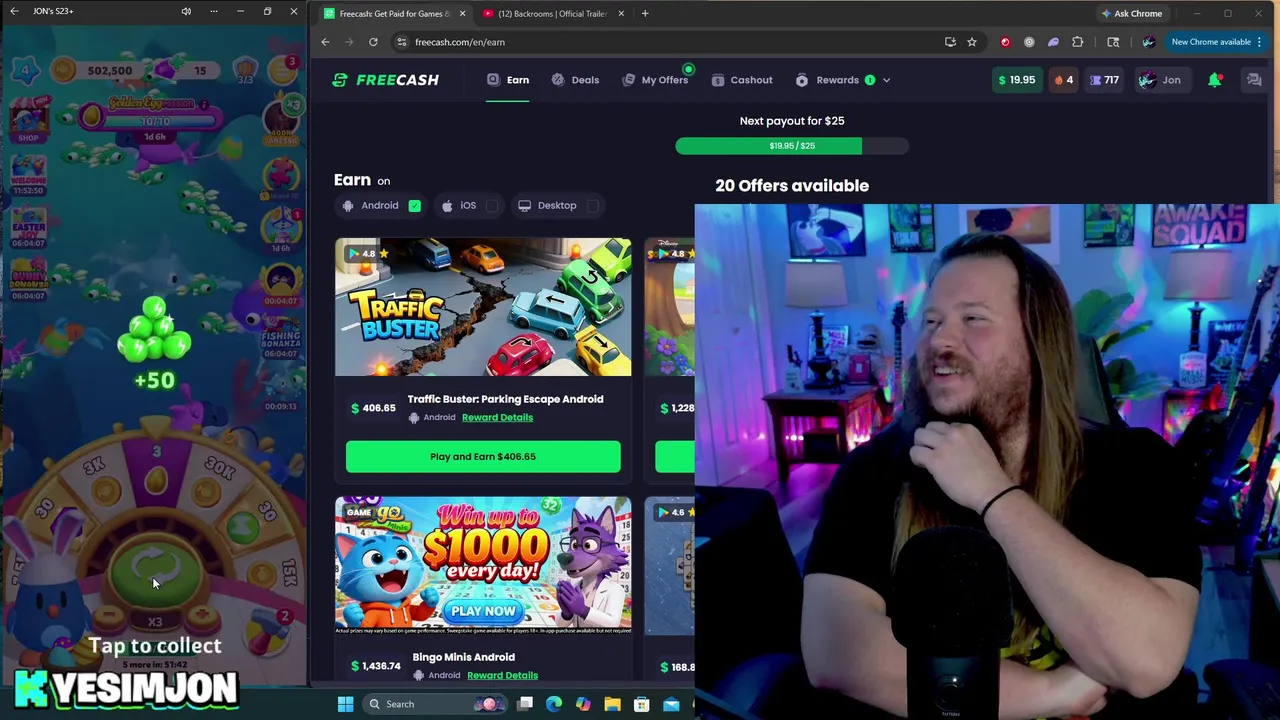The height and width of the screenshot is (720, 1280).
Task: Launch Microsoft Edge from taskbar
Action: point(554,704)
